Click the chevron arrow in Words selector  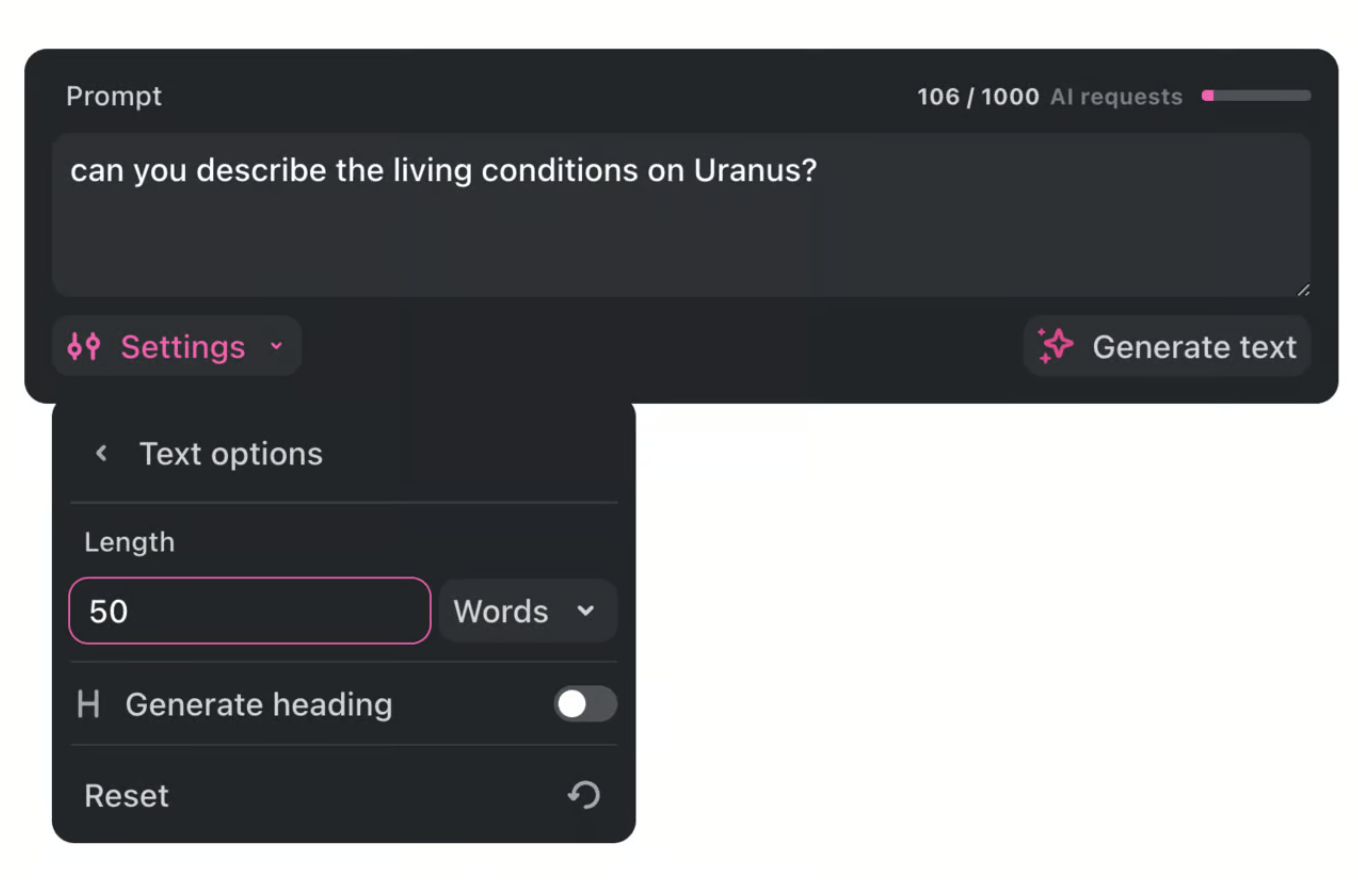click(x=586, y=611)
